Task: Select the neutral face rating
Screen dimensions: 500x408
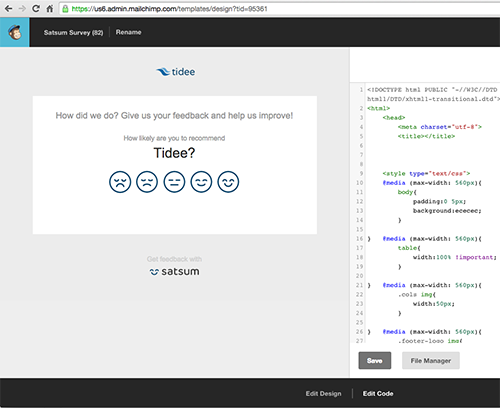Action: [x=174, y=182]
